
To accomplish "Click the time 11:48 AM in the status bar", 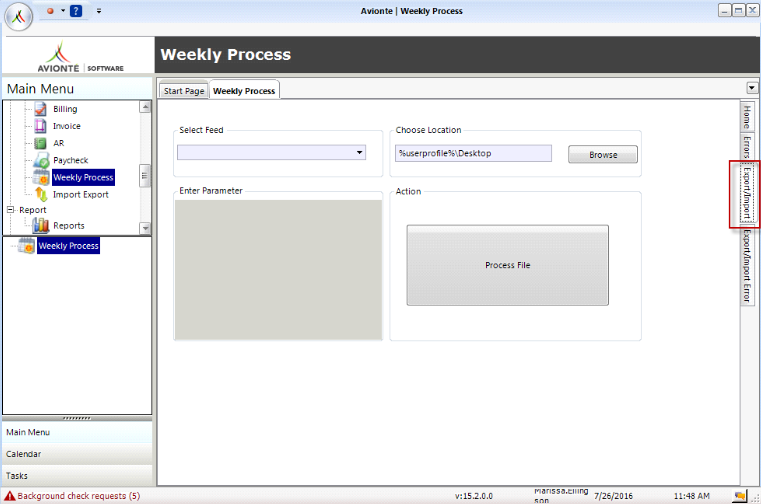I will pyautogui.click(x=692, y=496).
